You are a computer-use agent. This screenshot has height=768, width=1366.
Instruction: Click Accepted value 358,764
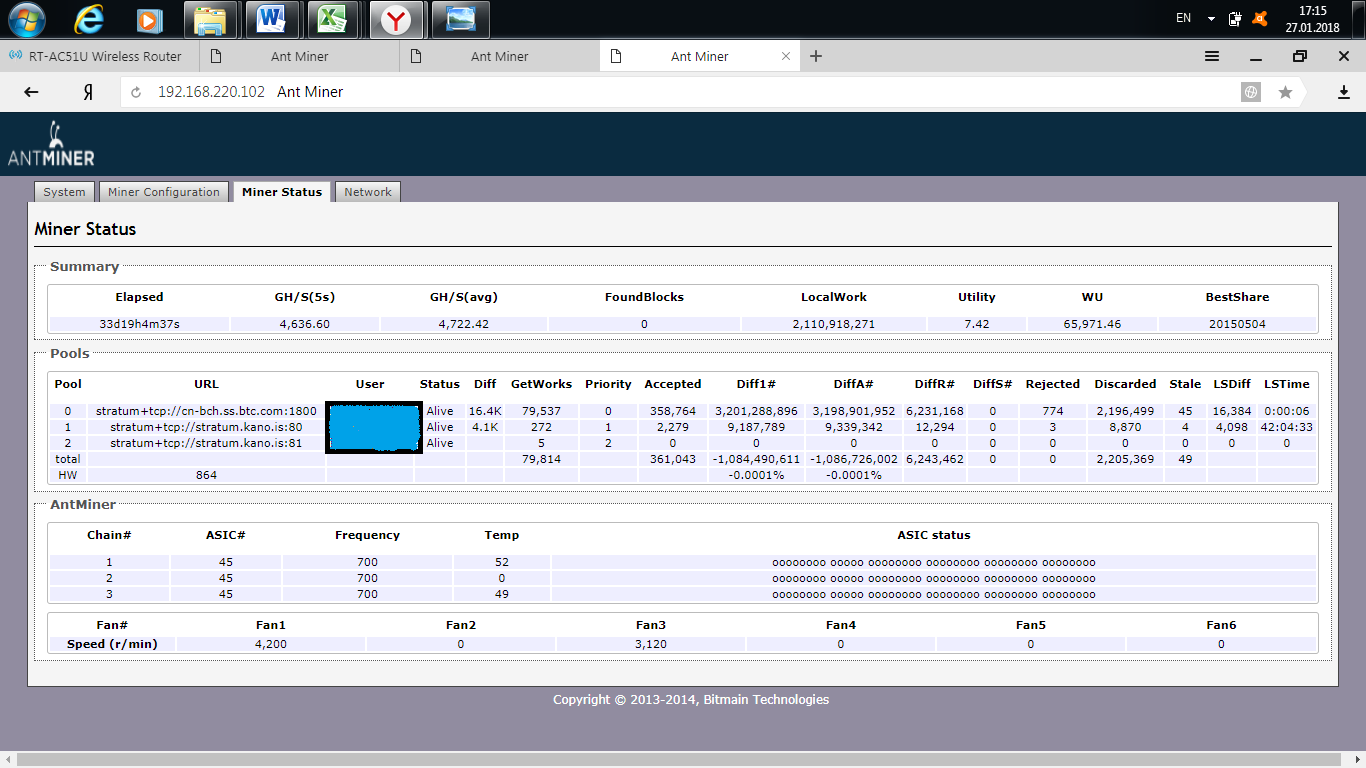click(x=672, y=411)
